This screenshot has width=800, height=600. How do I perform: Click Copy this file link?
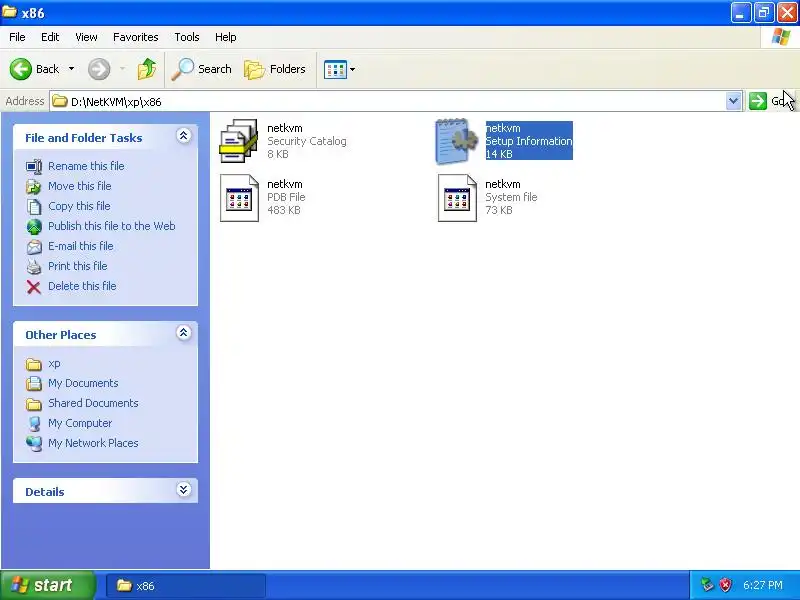point(79,206)
